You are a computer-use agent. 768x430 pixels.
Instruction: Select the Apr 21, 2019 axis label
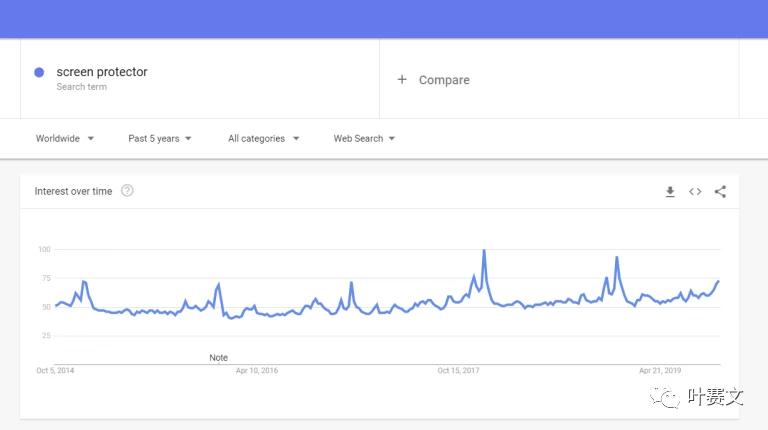660,370
